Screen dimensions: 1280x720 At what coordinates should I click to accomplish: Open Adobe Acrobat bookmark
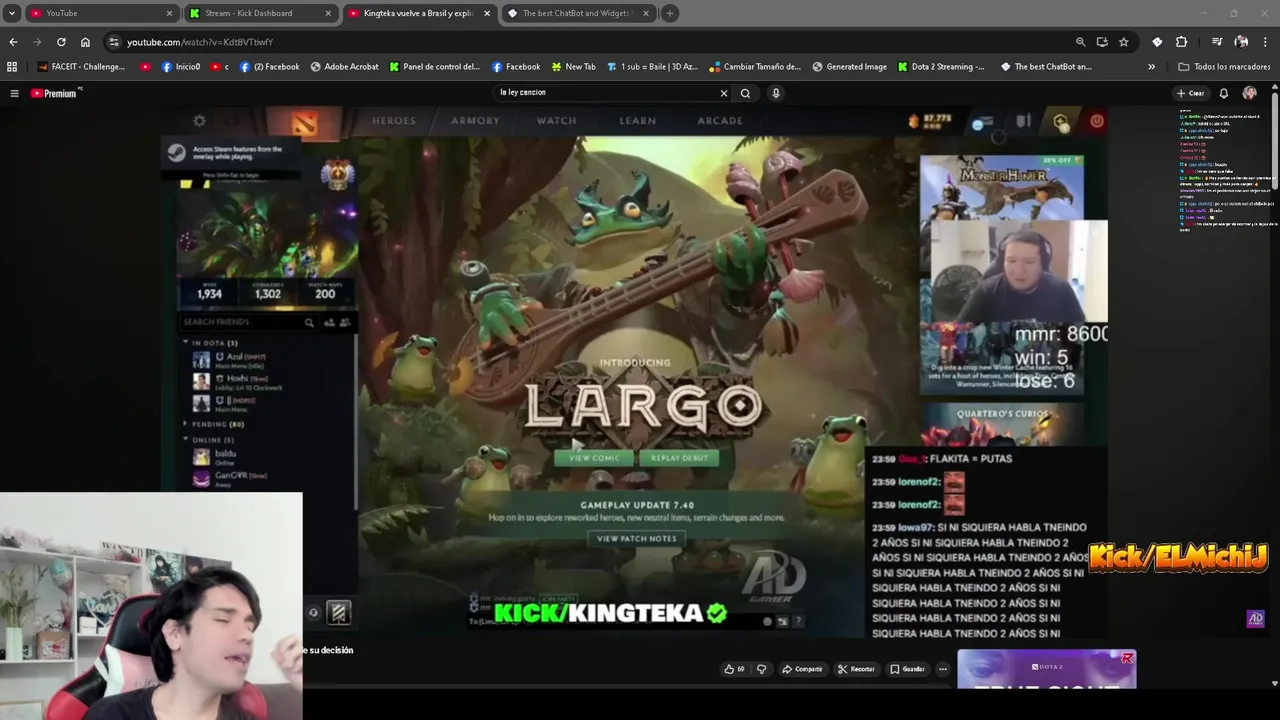[x=344, y=67]
